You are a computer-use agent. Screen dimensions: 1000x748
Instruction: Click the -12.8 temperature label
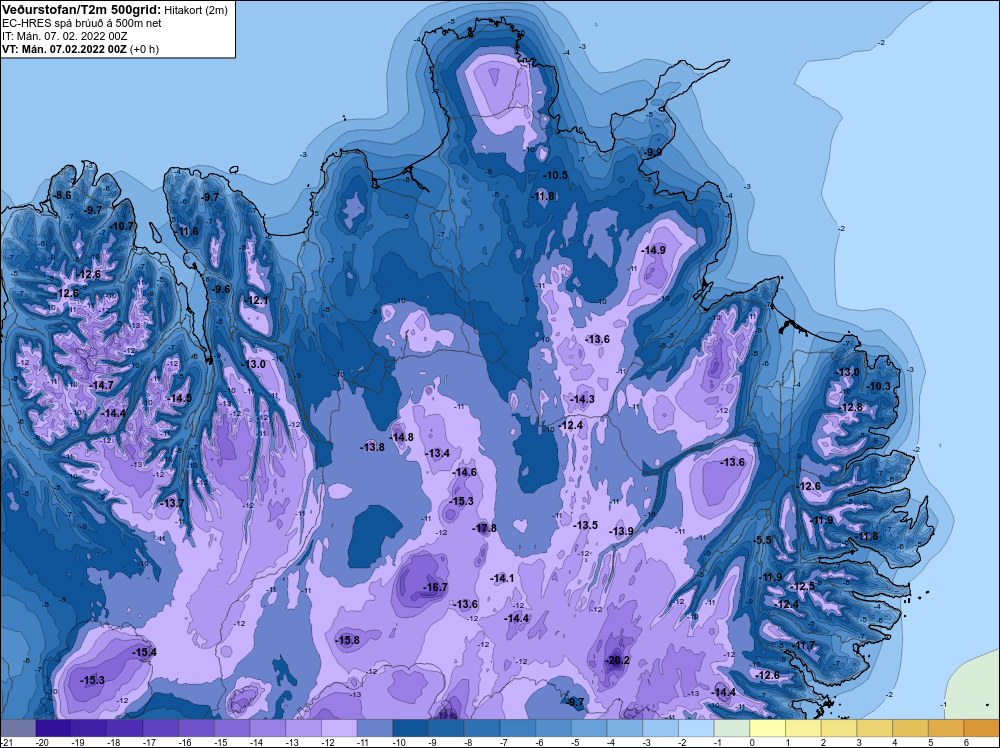pyautogui.click(x=850, y=407)
